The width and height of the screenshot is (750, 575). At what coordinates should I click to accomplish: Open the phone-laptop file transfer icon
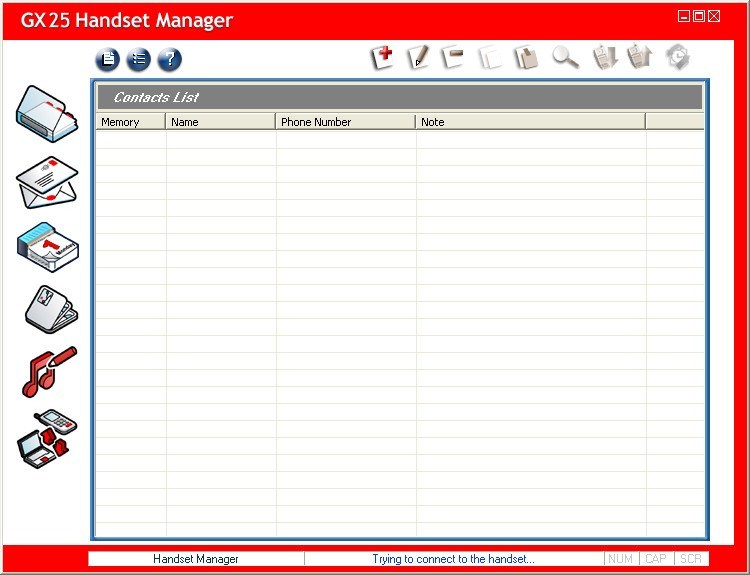[47, 438]
